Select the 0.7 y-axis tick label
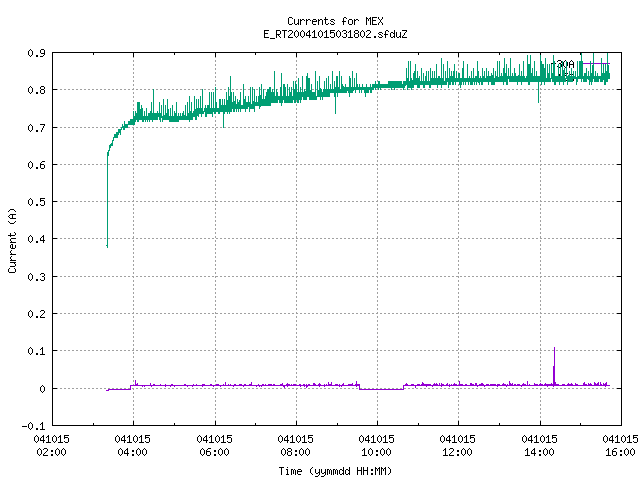The height and width of the screenshot is (480, 640). coord(36,128)
